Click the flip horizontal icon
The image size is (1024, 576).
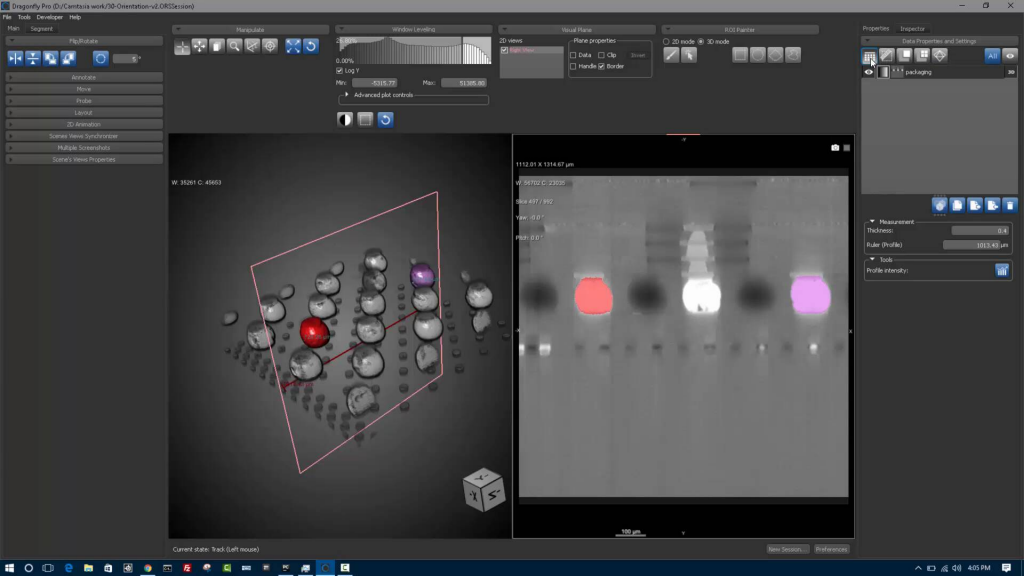pyautogui.click(x=15, y=59)
